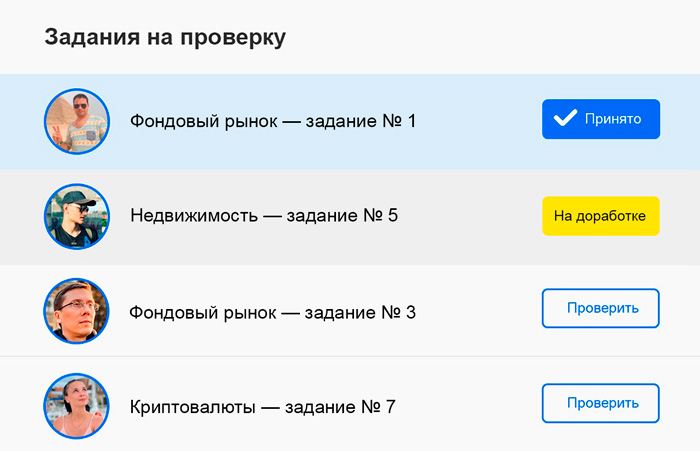Viewport: 700px width, 451px height.
Task: Click the avatar of the man in cap
Action: (76, 216)
